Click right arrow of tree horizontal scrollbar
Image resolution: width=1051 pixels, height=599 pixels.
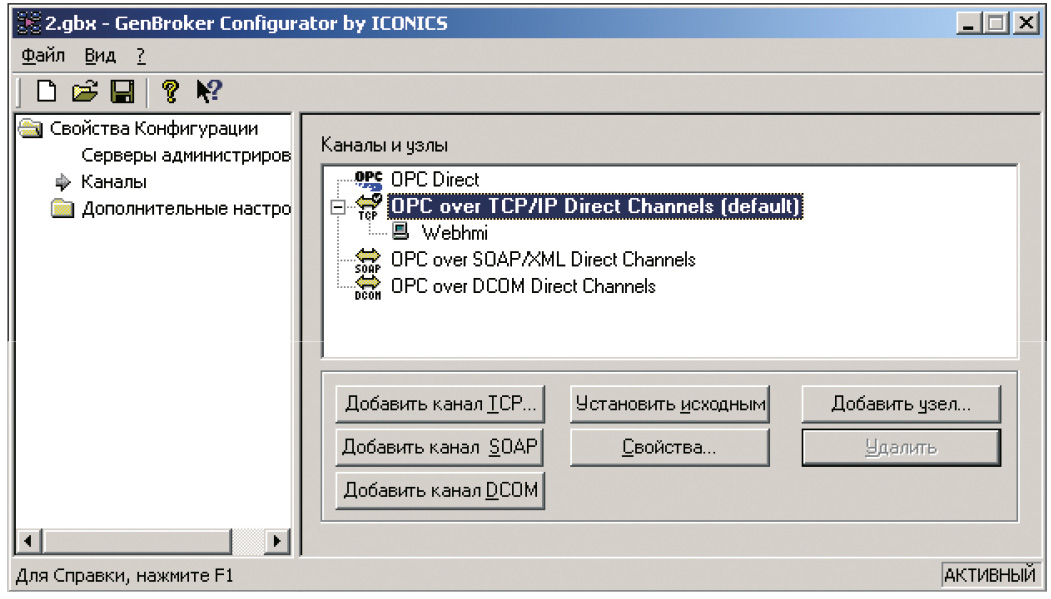(276, 540)
